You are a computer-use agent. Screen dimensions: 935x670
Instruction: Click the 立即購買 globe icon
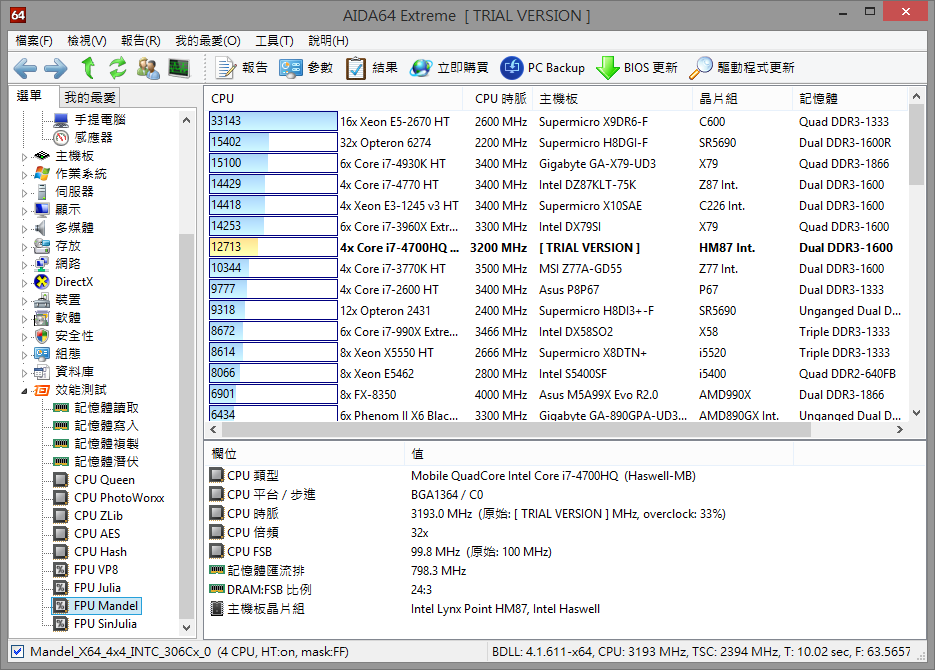421,68
